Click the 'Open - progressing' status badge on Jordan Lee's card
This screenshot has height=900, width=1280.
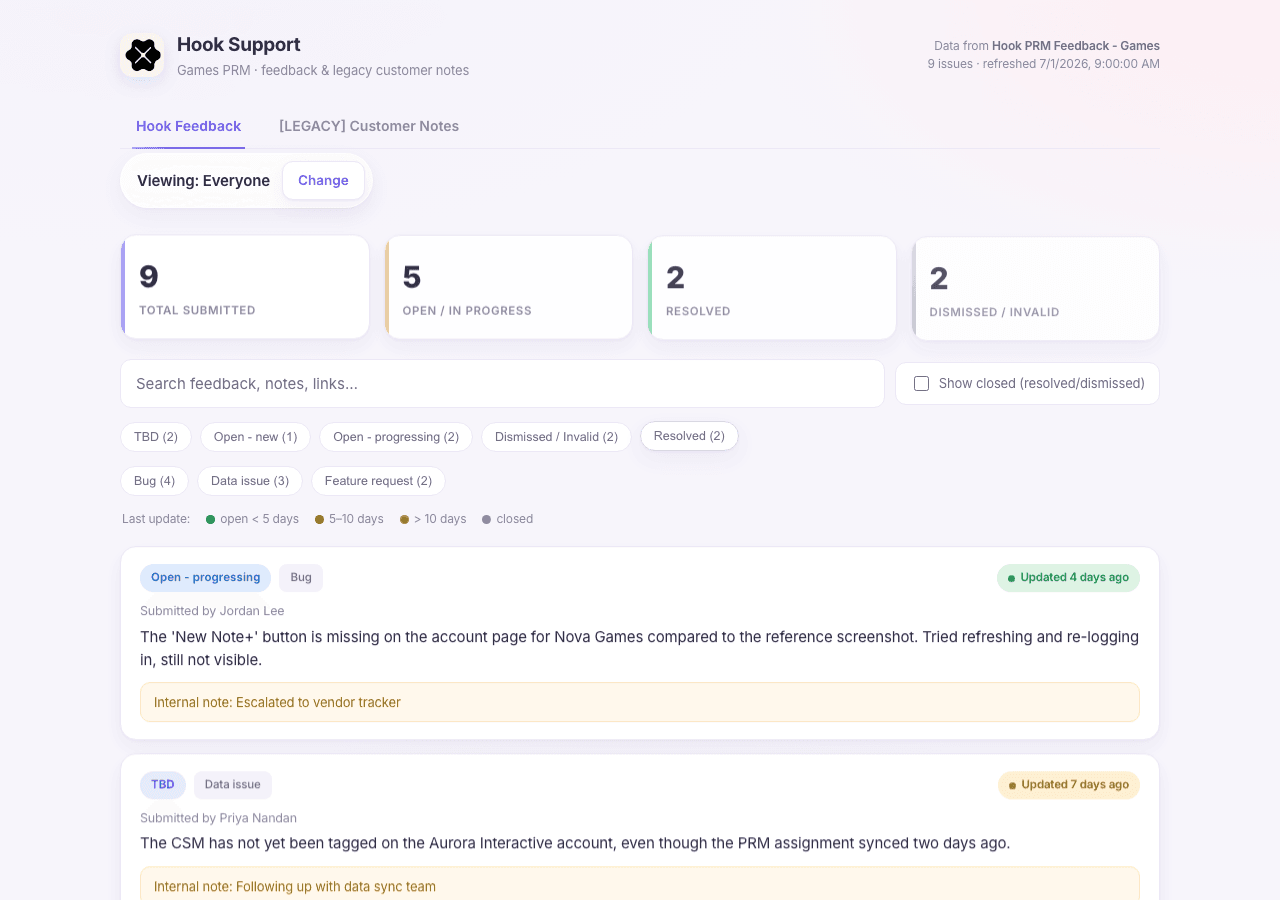205,578
